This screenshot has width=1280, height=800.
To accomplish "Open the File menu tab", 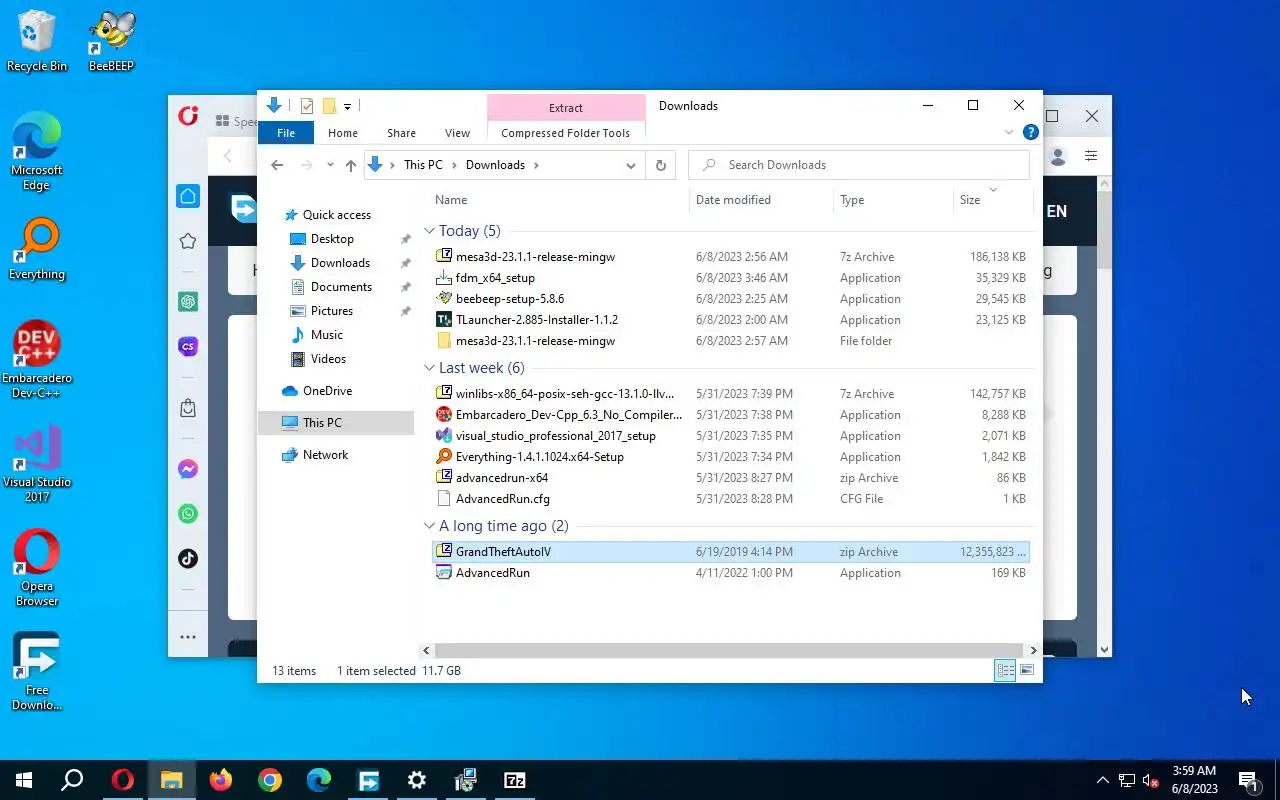I will (x=286, y=133).
